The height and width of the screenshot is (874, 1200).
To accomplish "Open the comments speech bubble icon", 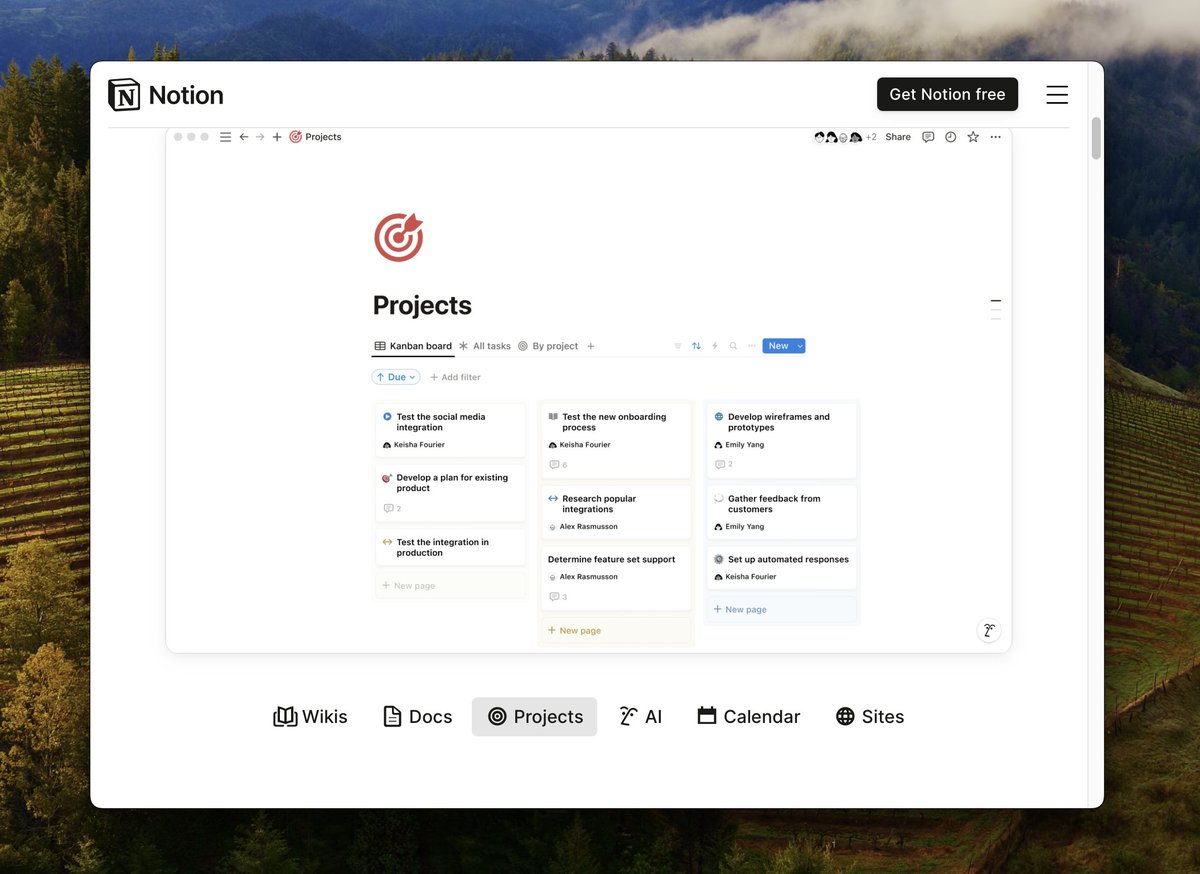I will click(928, 137).
